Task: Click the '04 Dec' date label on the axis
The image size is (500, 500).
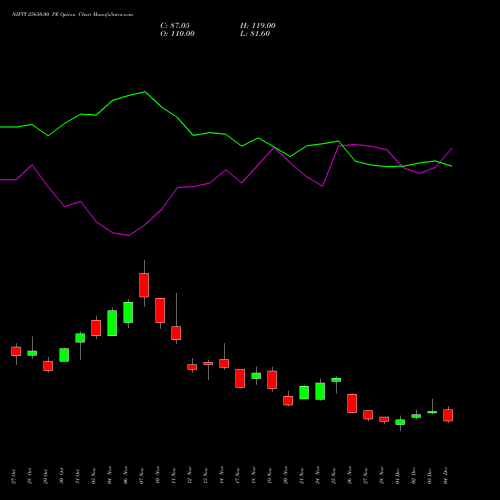Action: pyautogui.click(x=446, y=476)
